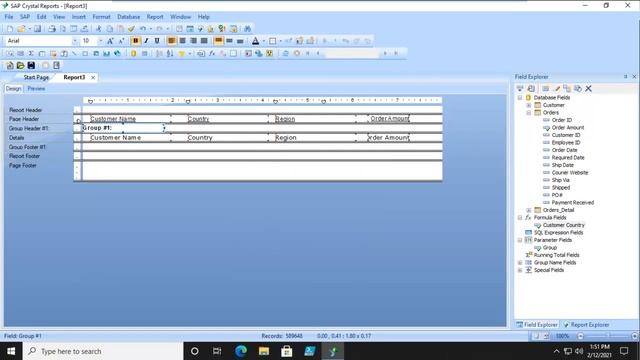The height and width of the screenshot is (360, 640).
Task: Click the Record Sort Expert icon
Action: point(170,53)
